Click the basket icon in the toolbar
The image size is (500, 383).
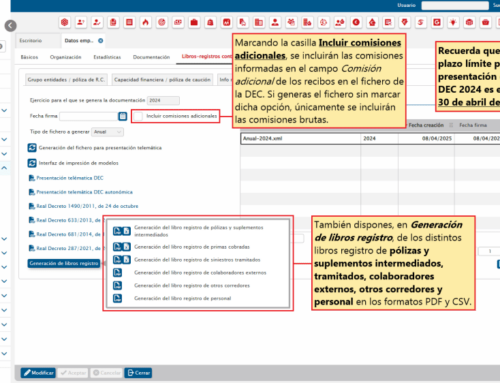pyautogui.click(x=486, y=22)
